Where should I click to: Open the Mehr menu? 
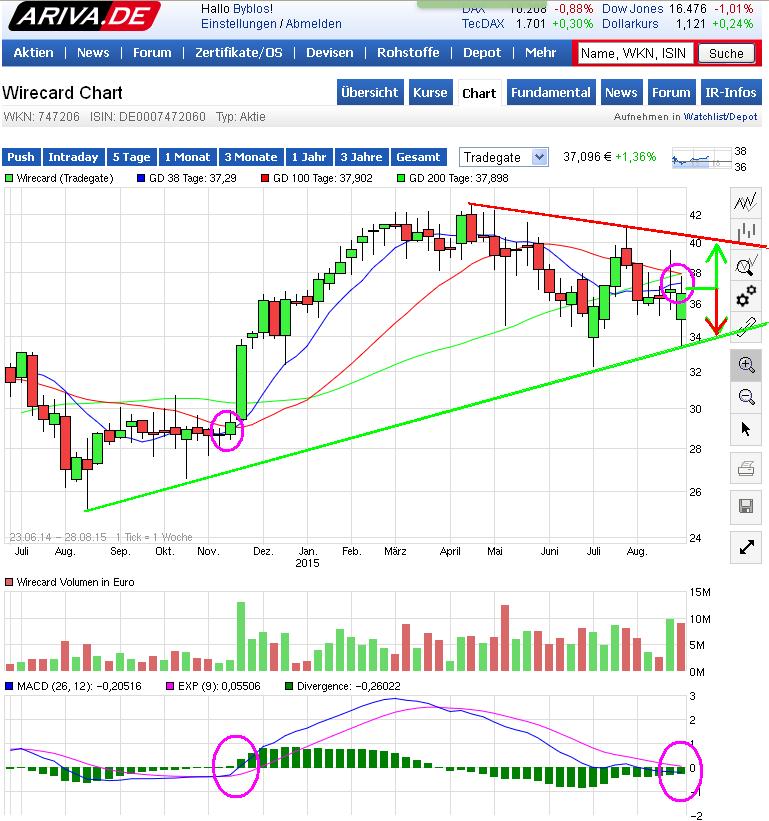[541, 53]
